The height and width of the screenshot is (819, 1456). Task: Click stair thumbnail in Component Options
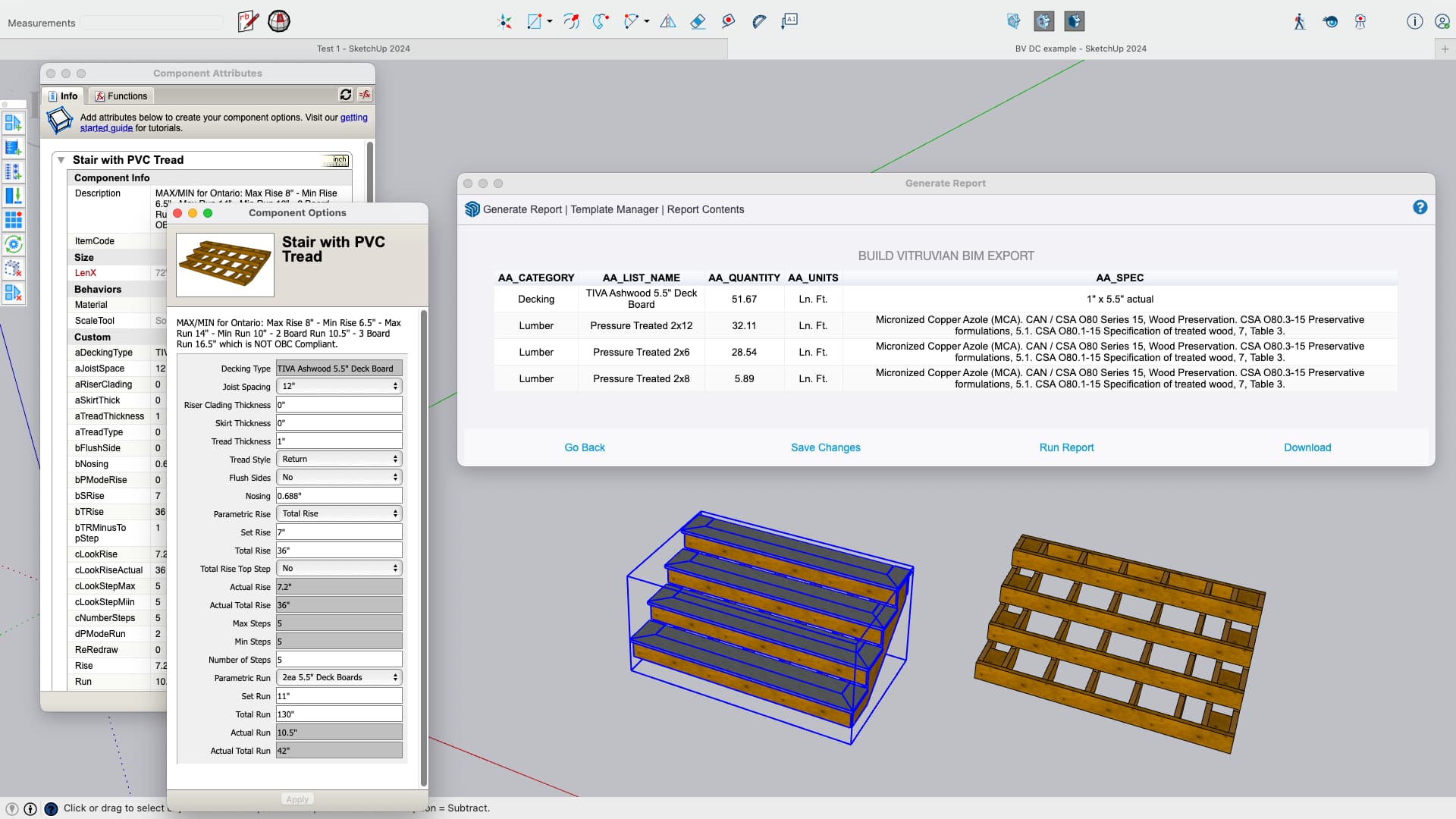[225, 264]
